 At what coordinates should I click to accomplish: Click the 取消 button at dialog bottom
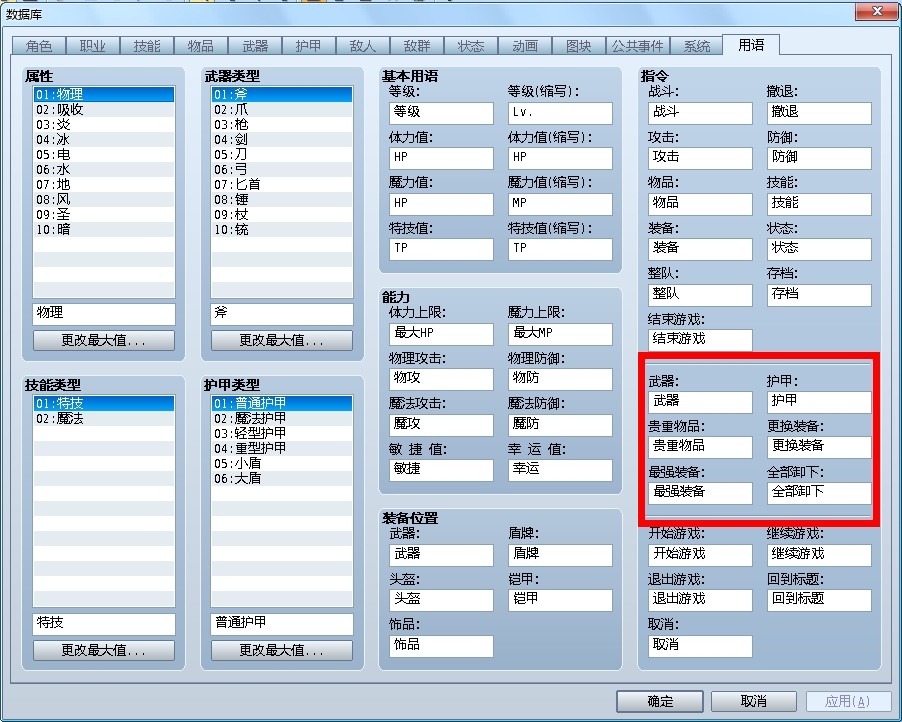754,701
